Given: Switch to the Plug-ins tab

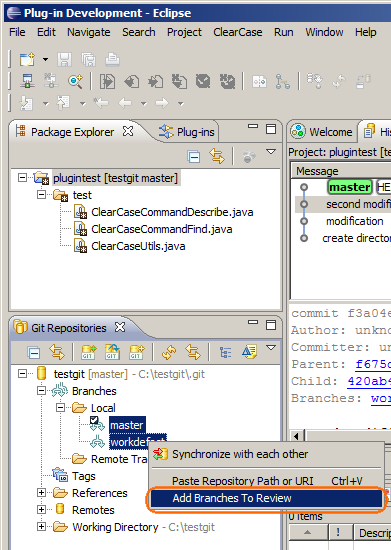Looking at the screenshot, I should pyautogui.click(x=187, y=132).
